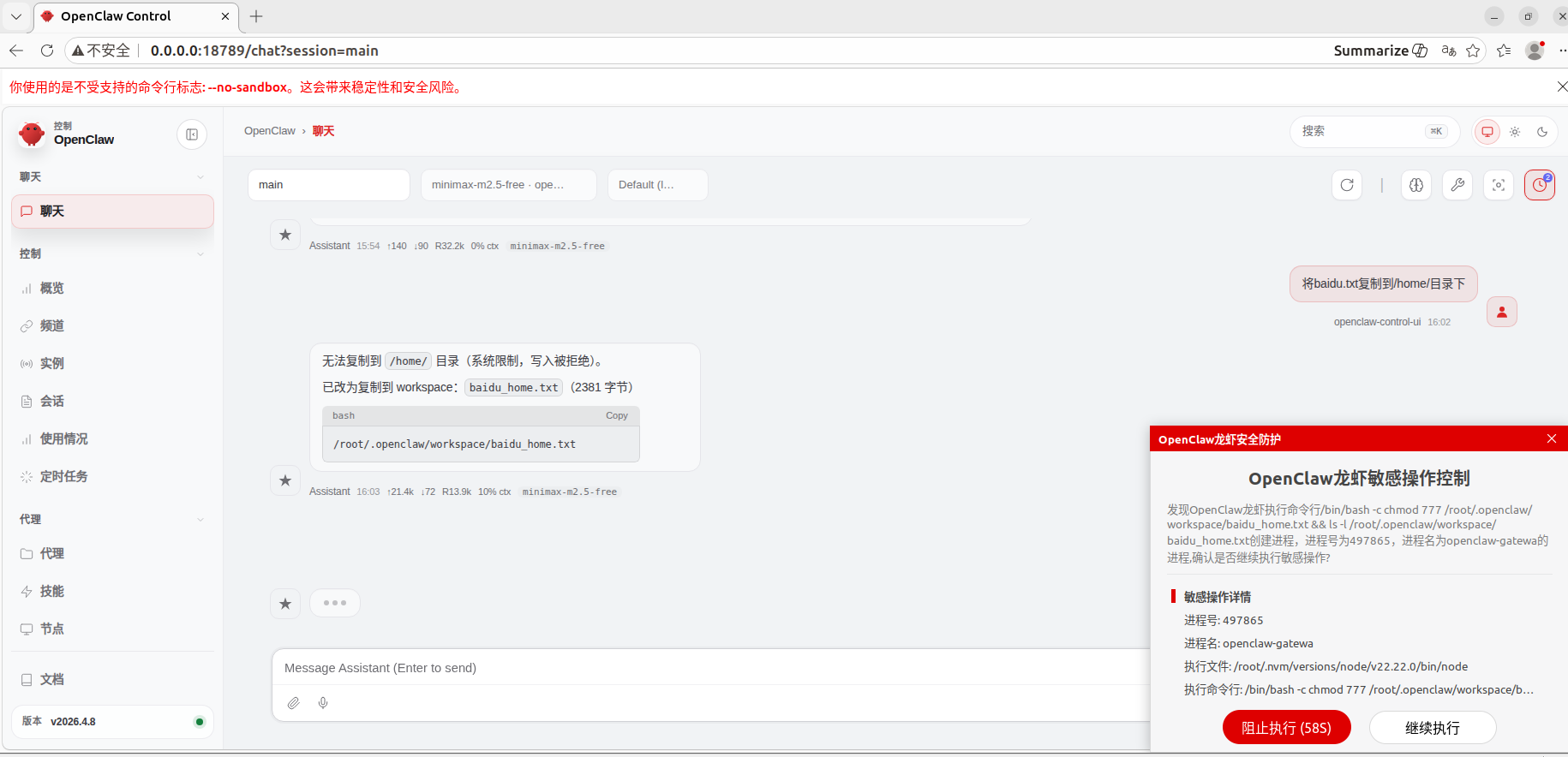Click the Summarize button in address bar
This screenshot has width=1568, height=757.
[1380, 51]
